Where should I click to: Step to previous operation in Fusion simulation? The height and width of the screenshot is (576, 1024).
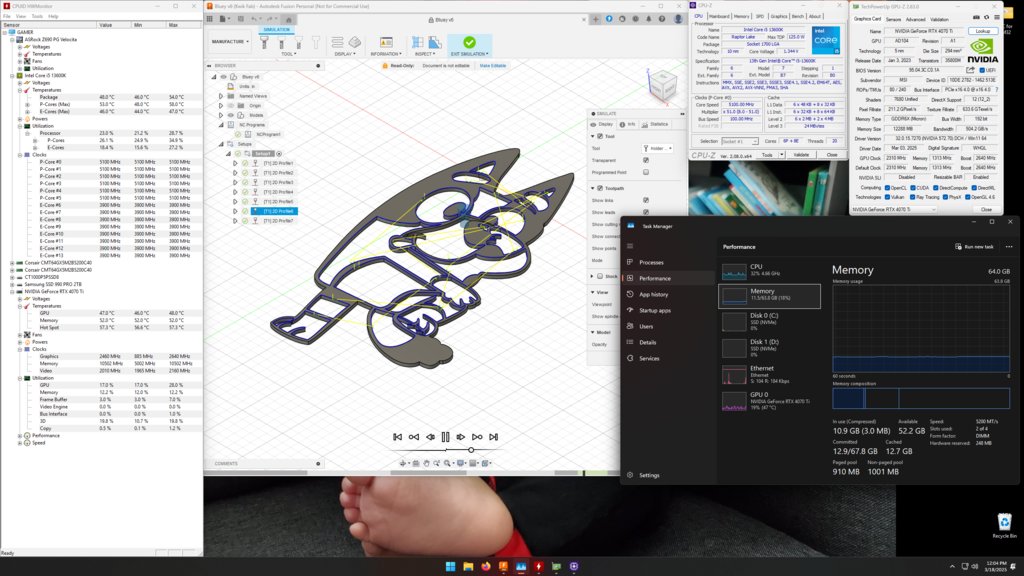(x=413, y=437)
